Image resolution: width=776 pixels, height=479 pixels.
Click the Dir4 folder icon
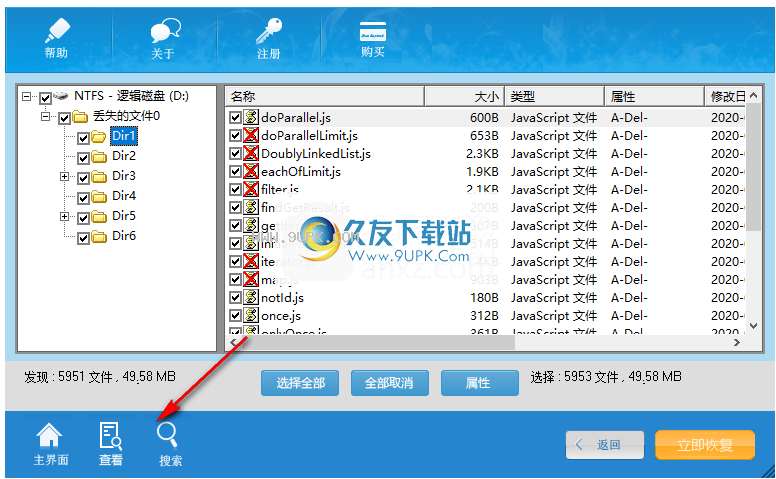coord(99,196)
